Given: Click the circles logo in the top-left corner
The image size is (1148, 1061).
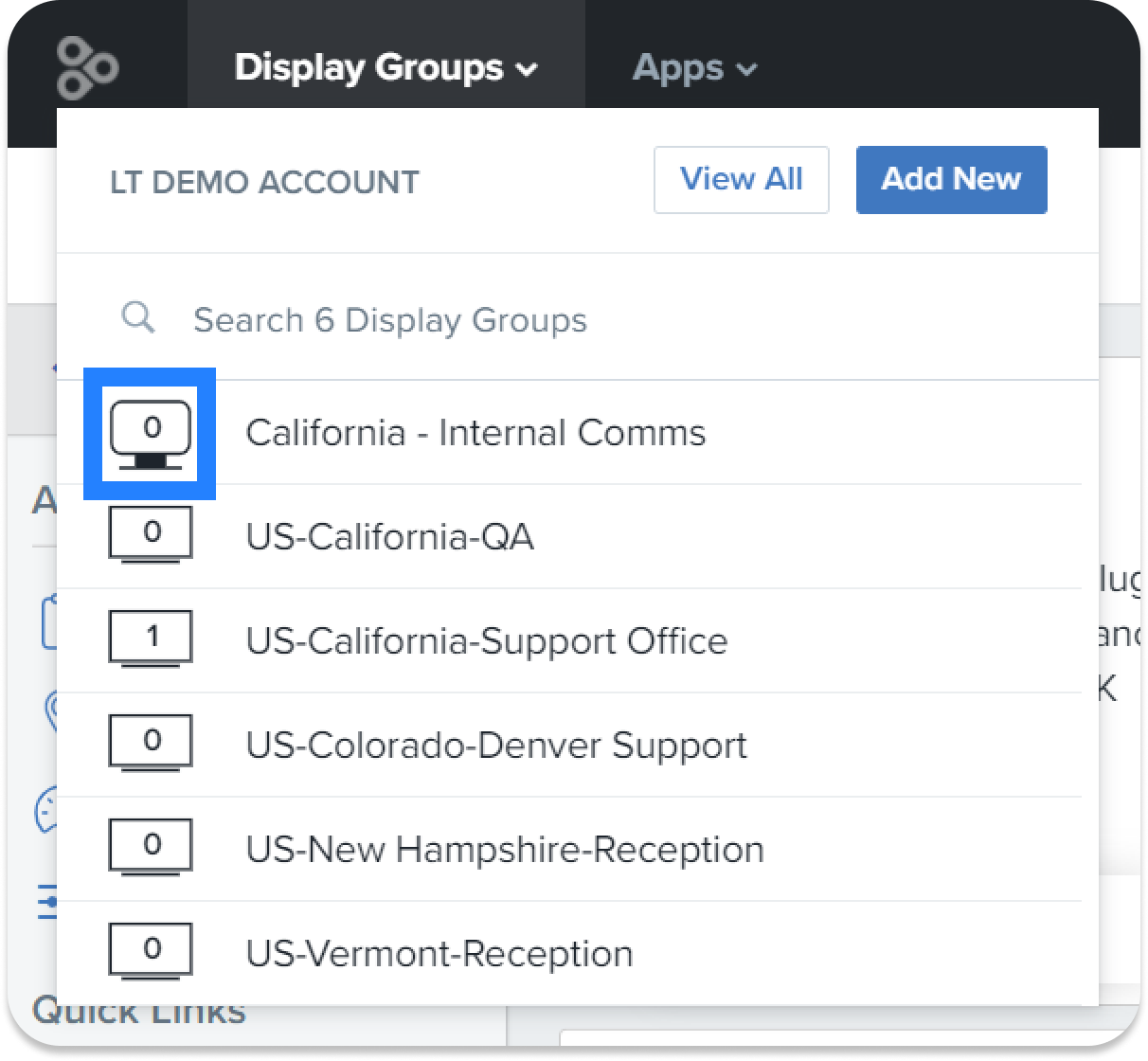Looking at the screenshot, I should coord(88,66).
